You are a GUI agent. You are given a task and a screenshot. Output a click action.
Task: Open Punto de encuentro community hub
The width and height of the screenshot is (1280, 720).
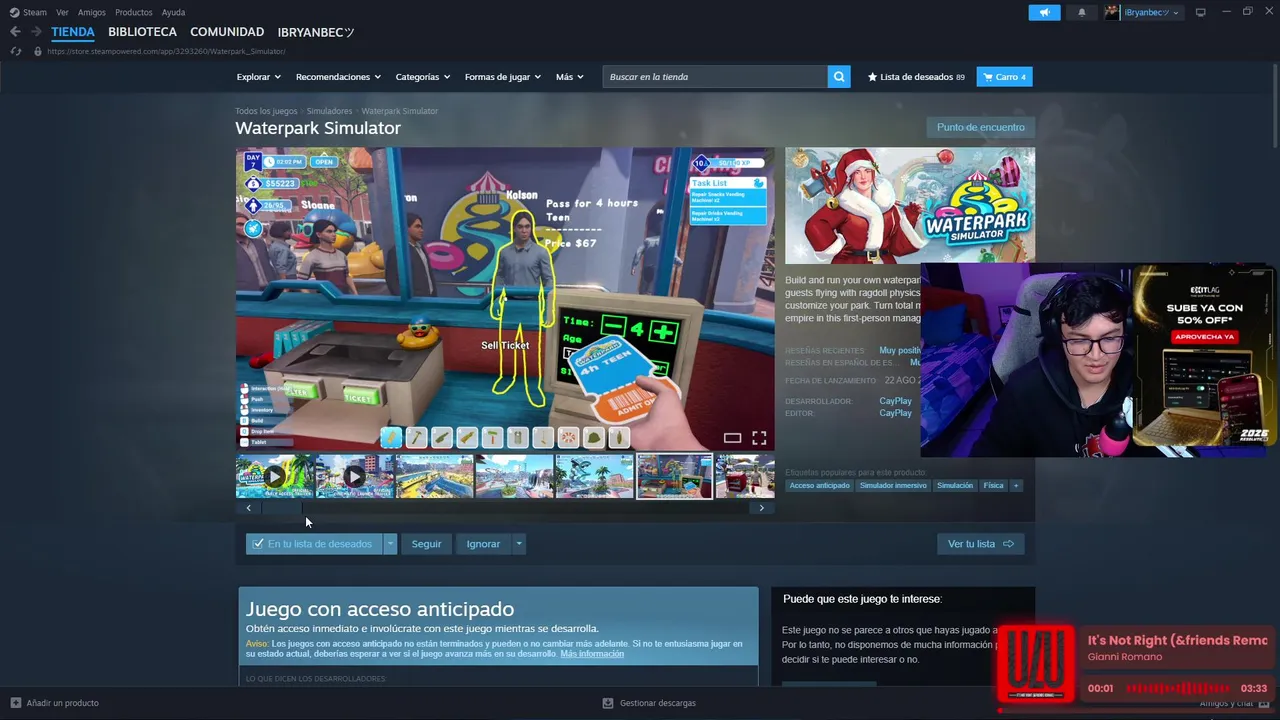(x=981, y=127)
